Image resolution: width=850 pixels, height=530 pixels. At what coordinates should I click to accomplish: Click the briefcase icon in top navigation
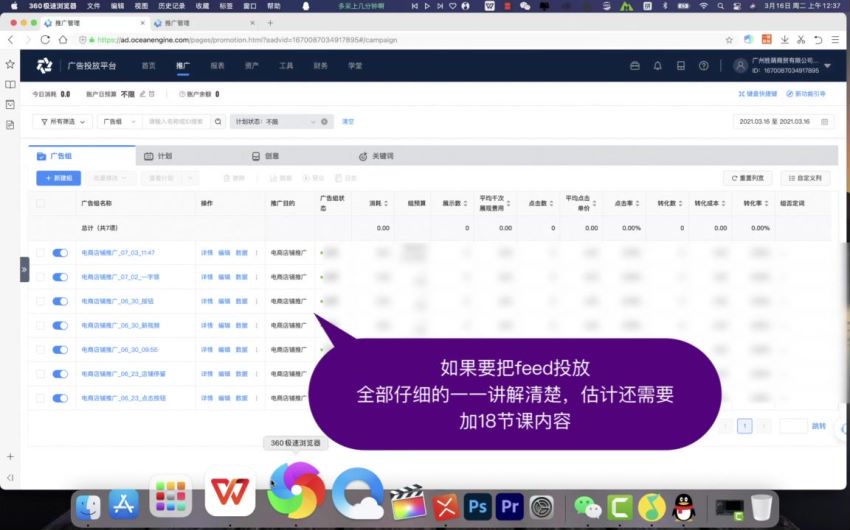pos(634,66)
